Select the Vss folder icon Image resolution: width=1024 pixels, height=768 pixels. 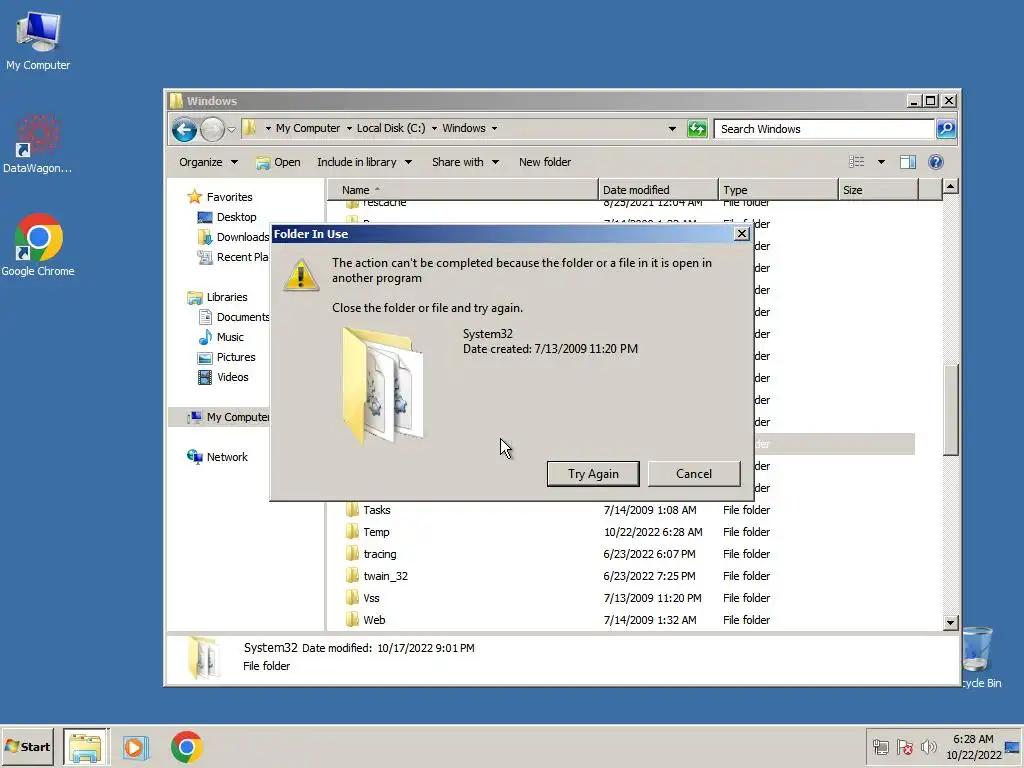[353, 598]
